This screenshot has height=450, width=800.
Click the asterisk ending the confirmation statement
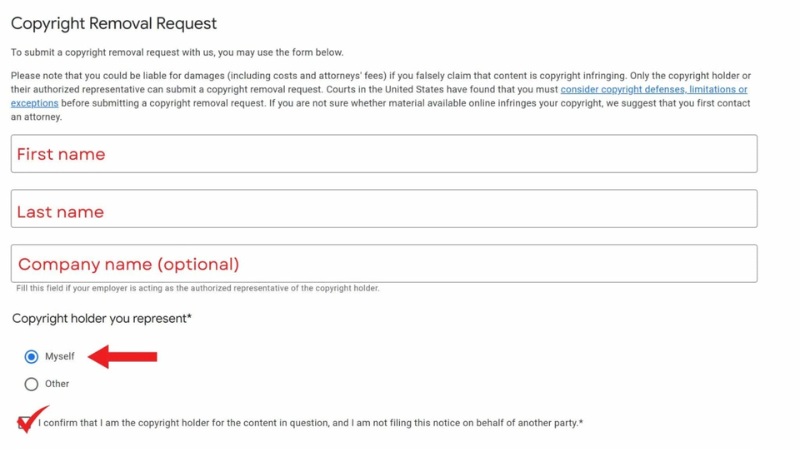[581, 423]
